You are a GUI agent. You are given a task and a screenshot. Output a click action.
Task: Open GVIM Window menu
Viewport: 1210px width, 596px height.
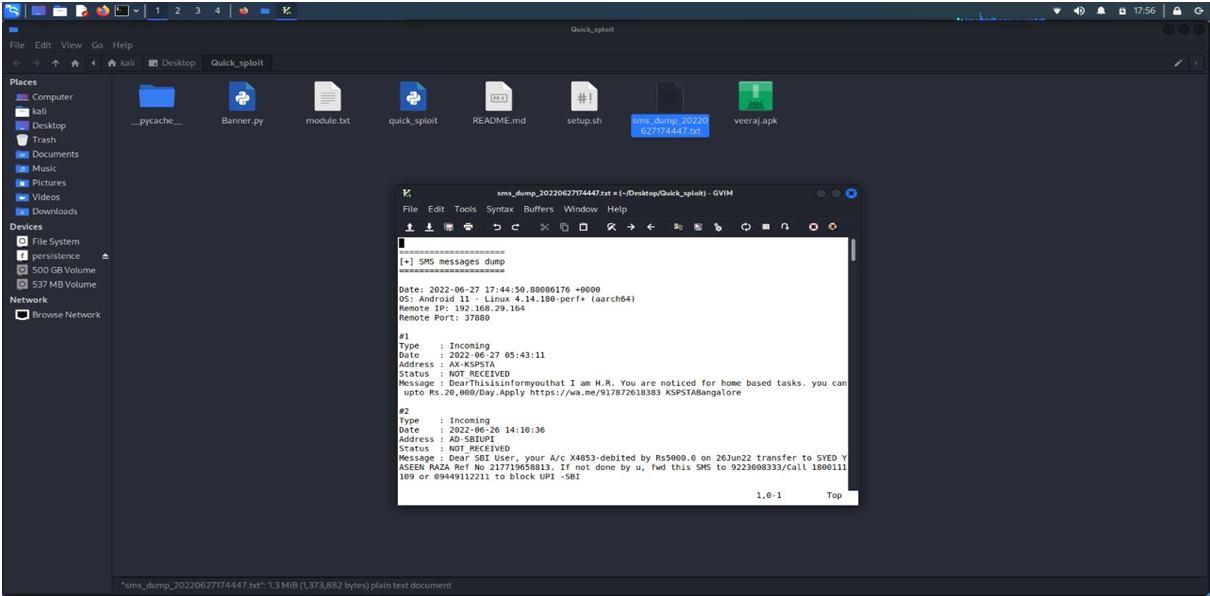pos(580,209)
